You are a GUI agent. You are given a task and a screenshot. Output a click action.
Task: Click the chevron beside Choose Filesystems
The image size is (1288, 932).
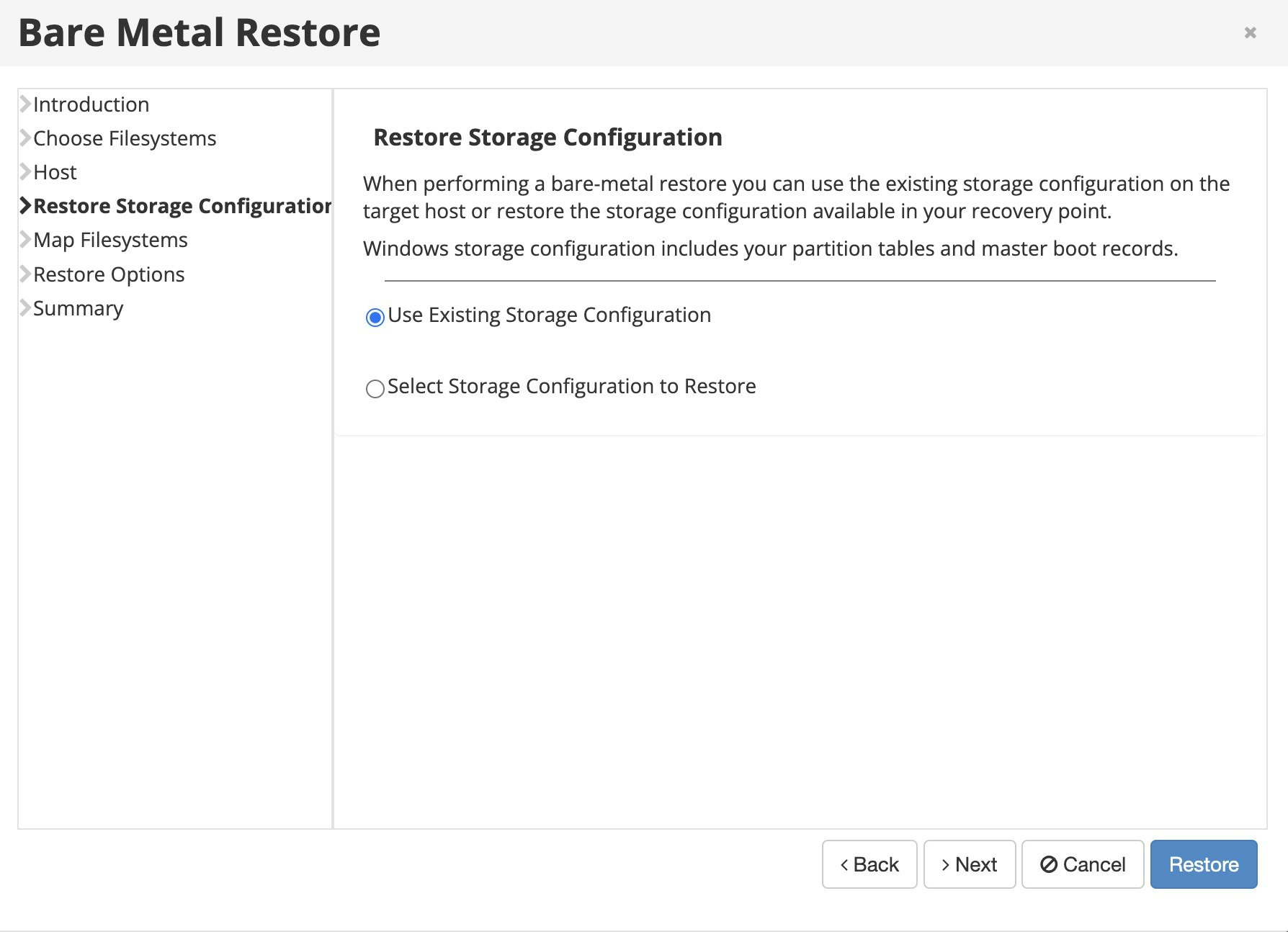(x=25, y=138)
